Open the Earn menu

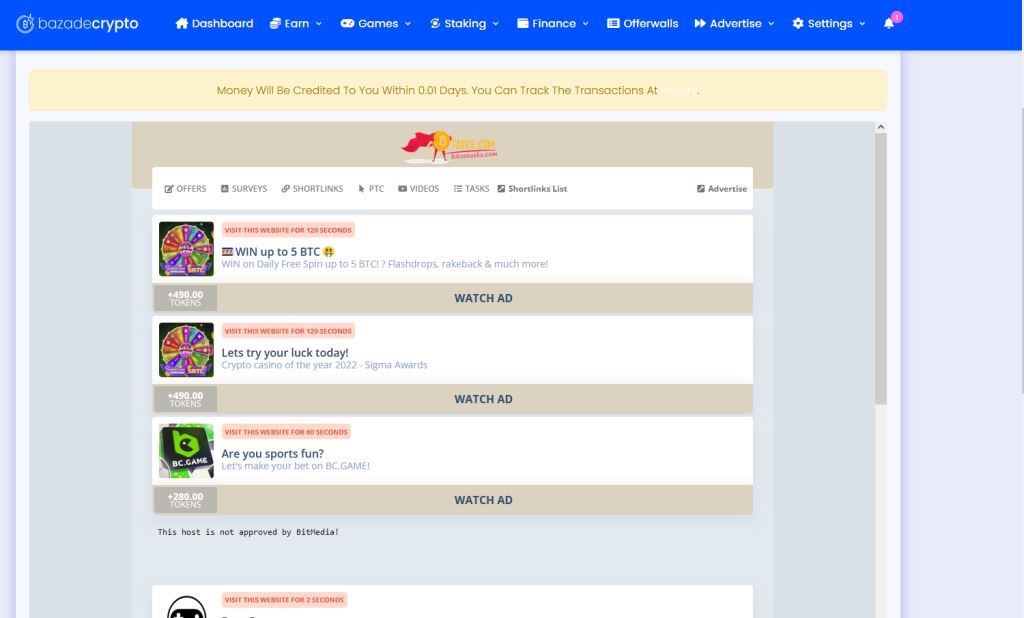coord(296,24)
